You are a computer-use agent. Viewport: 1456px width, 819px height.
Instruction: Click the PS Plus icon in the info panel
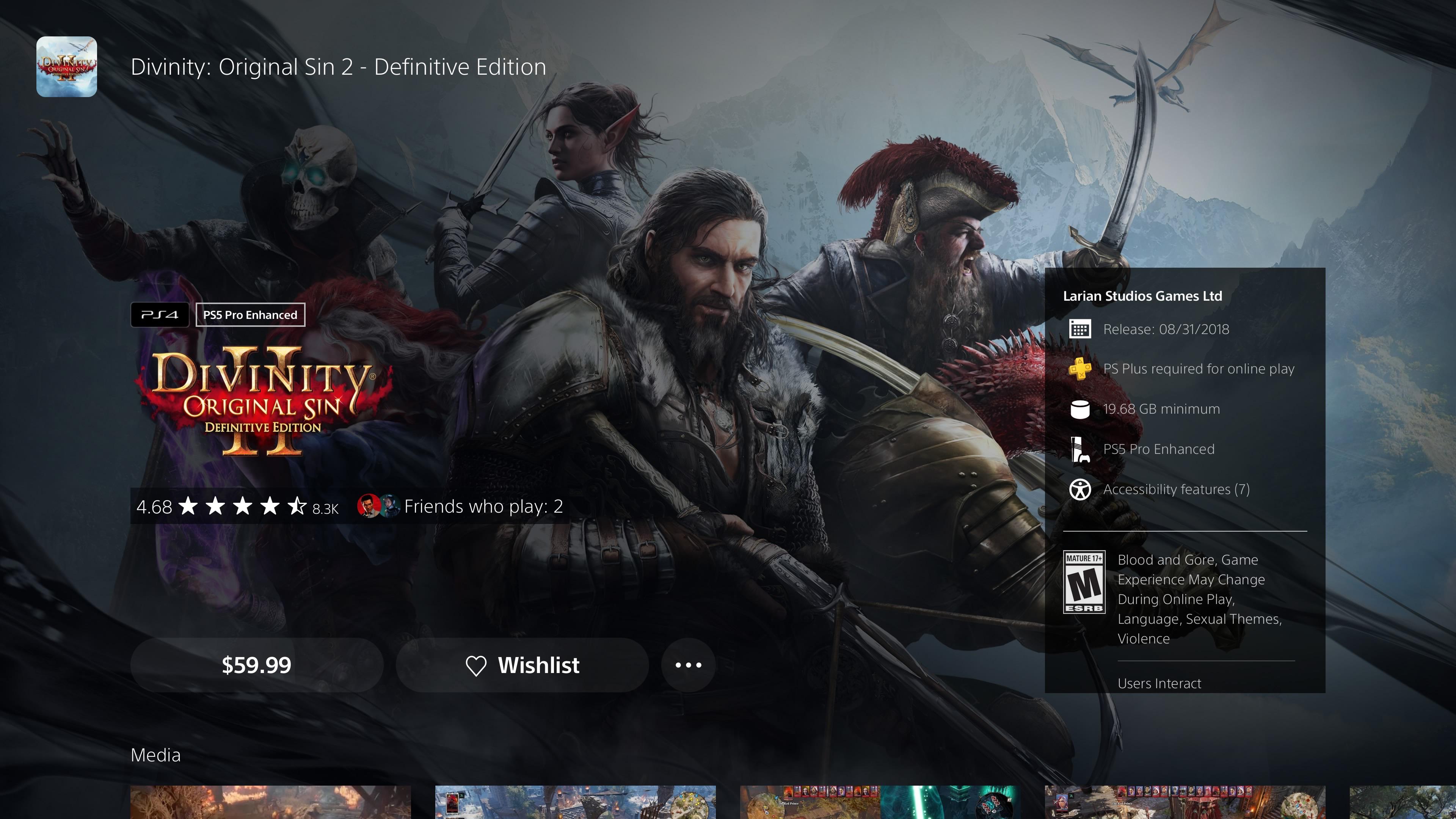1081,369
